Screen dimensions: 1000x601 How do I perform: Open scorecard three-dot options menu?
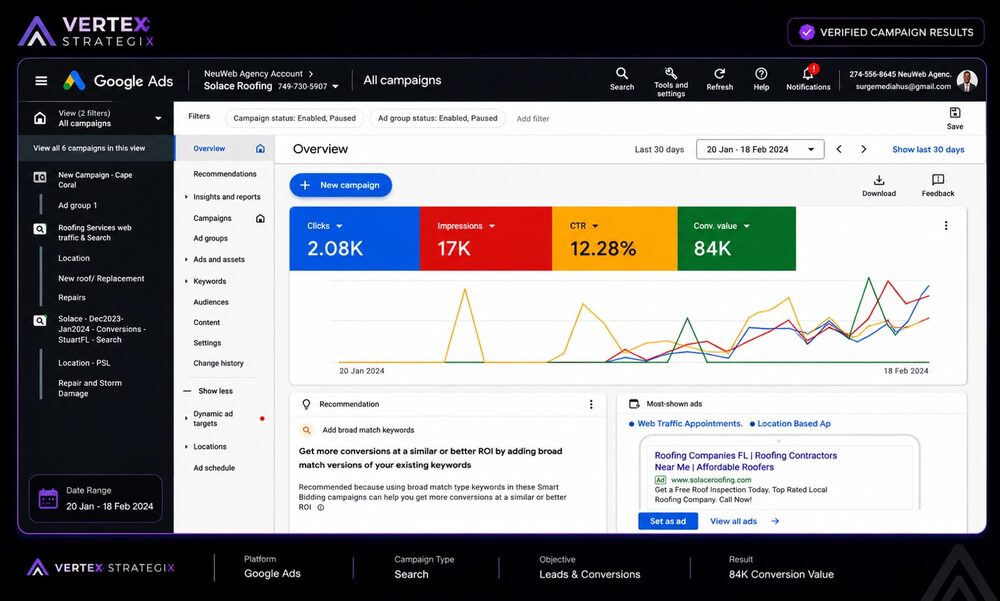(946, 225)
